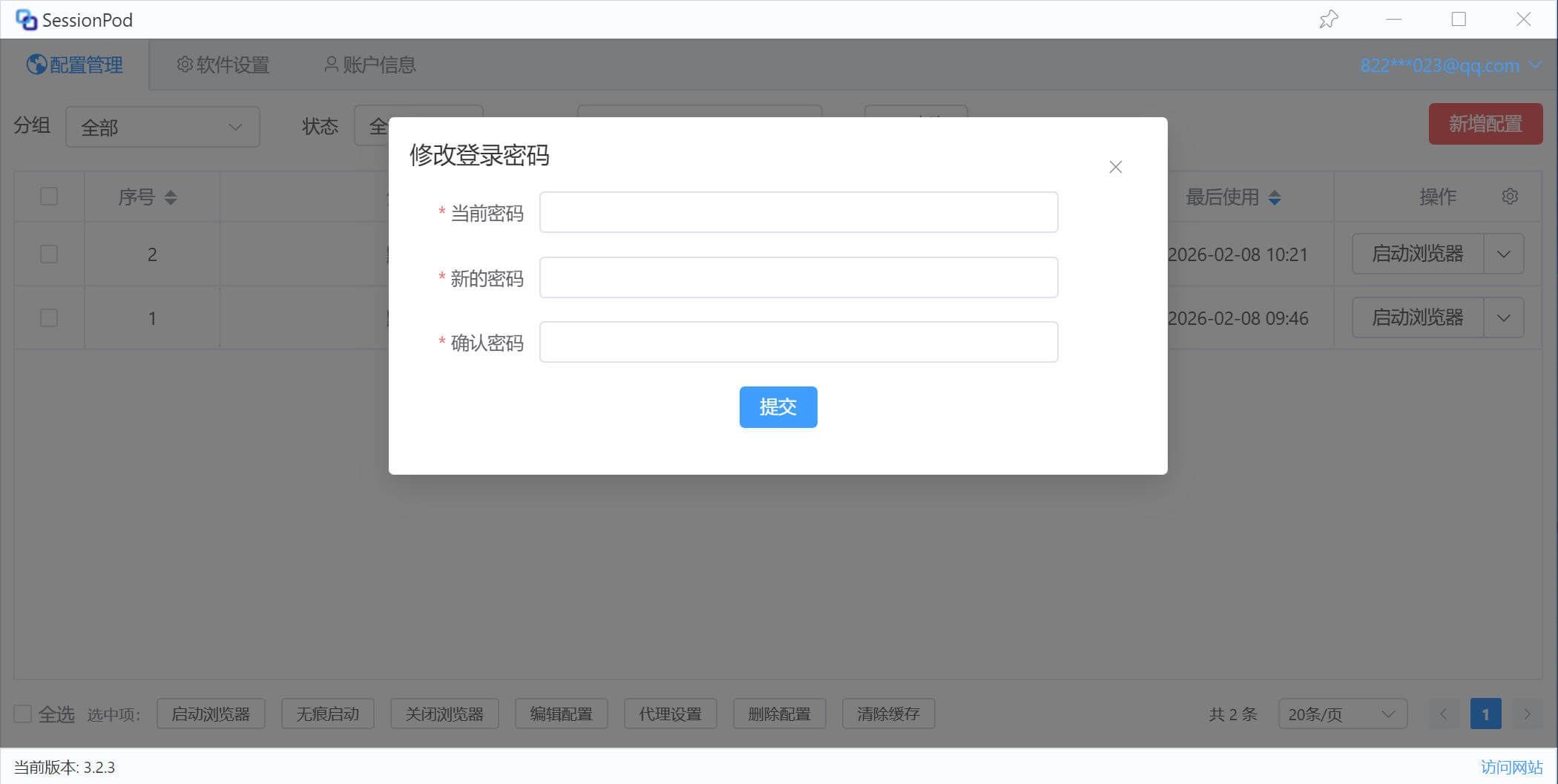Open the 分组 dropdown
The height and width of the screenshot is (784, 1558).
point(162,127)
